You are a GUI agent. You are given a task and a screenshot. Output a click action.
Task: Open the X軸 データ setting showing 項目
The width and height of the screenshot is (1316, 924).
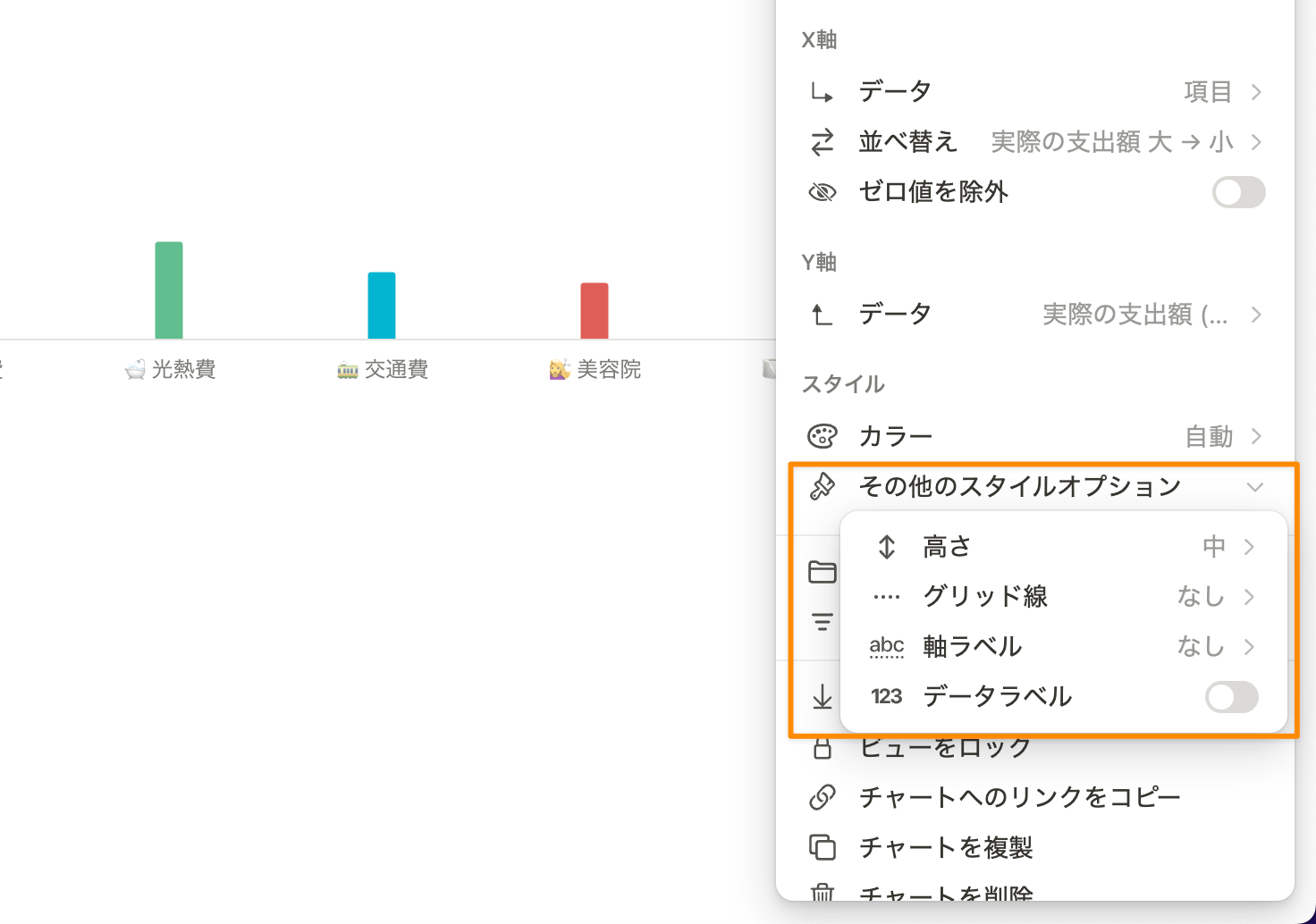[x=1035, y=92]
